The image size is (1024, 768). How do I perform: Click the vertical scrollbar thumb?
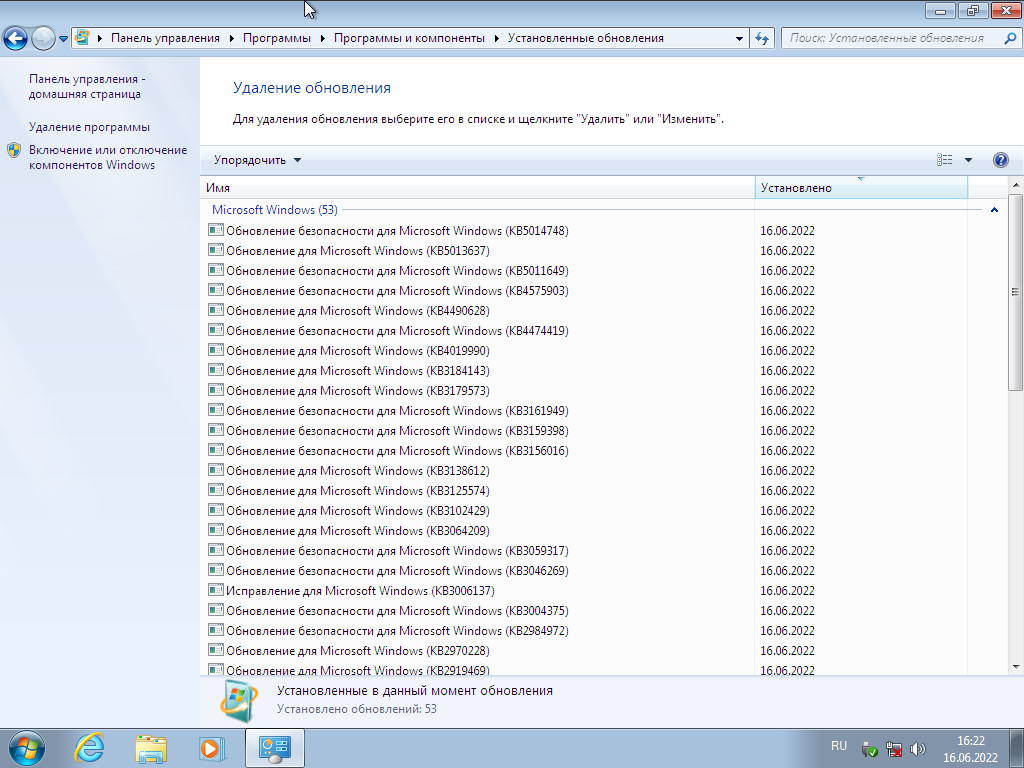pyautogui.click(x=1016, y=292)
